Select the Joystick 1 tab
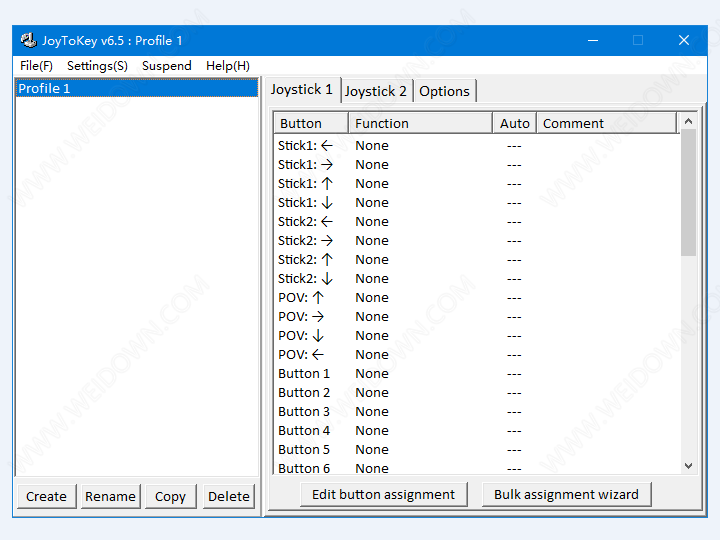Image resolution: width=720 pixels, height=540 pixels. pyautogui.click(x=302, y=89)
